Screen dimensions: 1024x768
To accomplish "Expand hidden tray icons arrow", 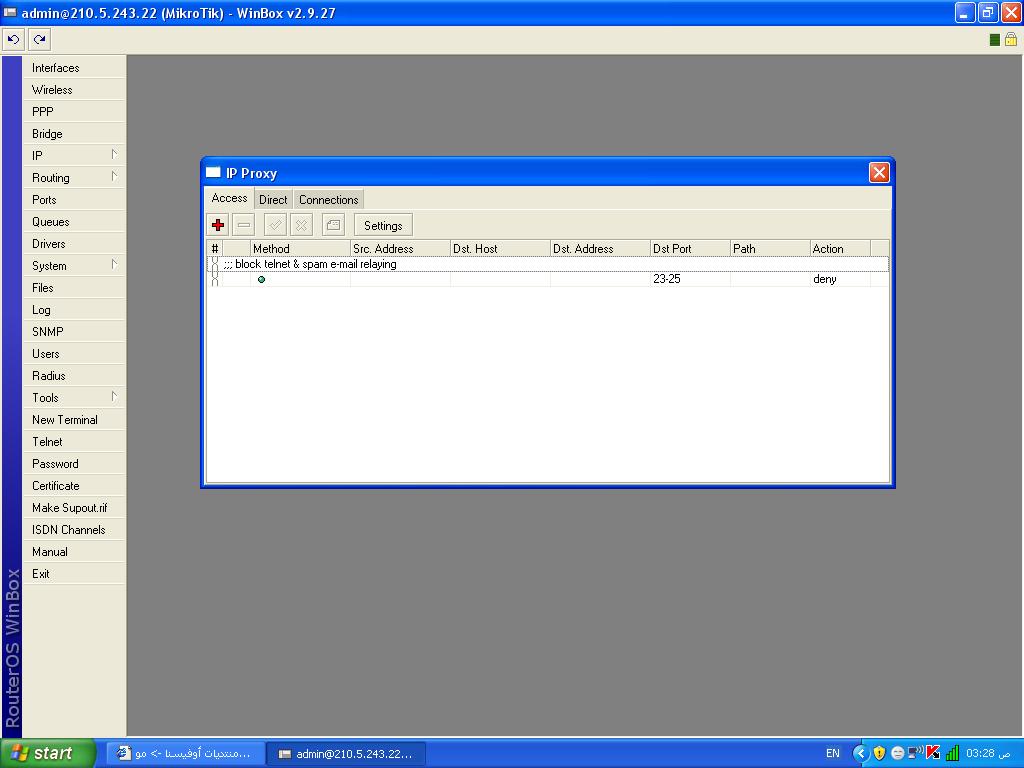I will click(x=861, y=754).
